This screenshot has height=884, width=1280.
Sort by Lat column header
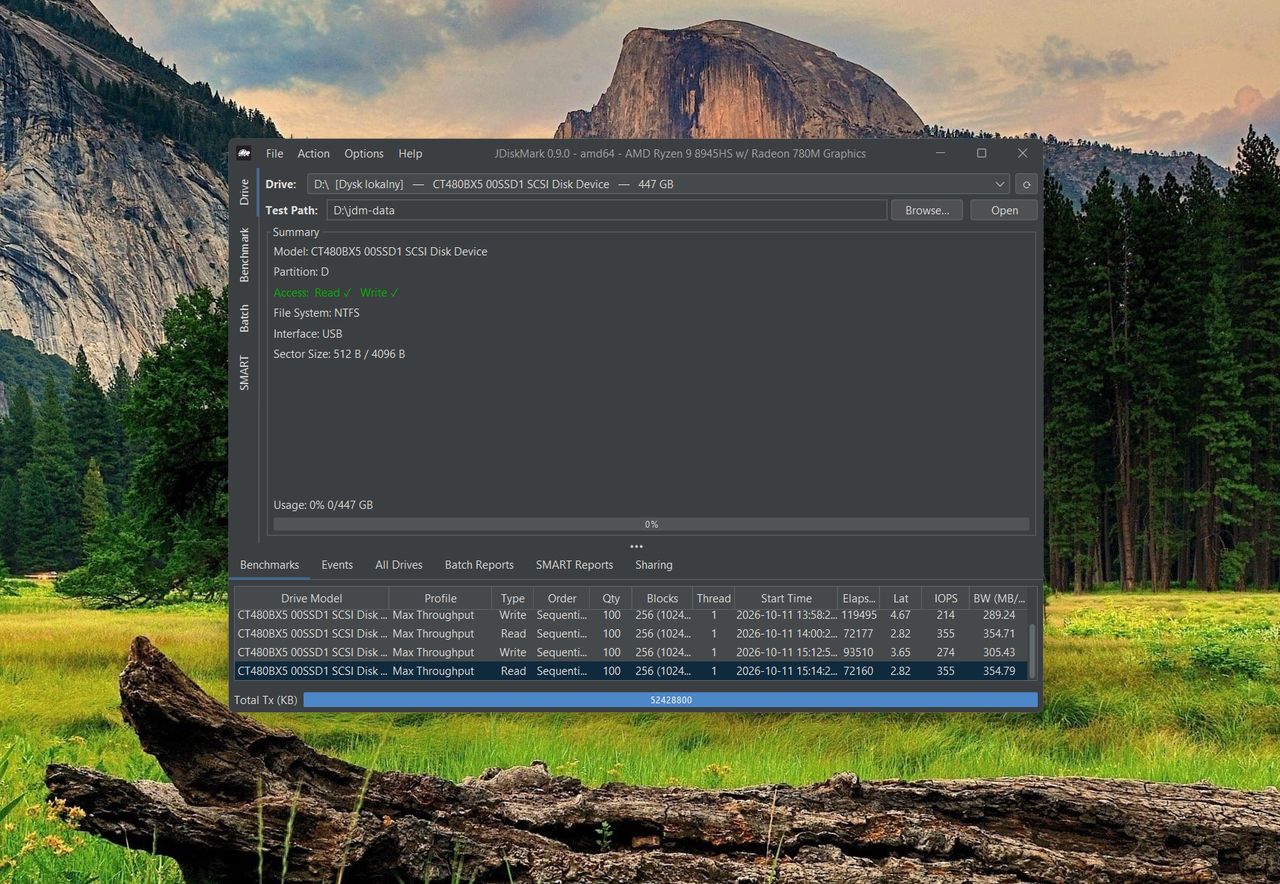tap(900, 598)
